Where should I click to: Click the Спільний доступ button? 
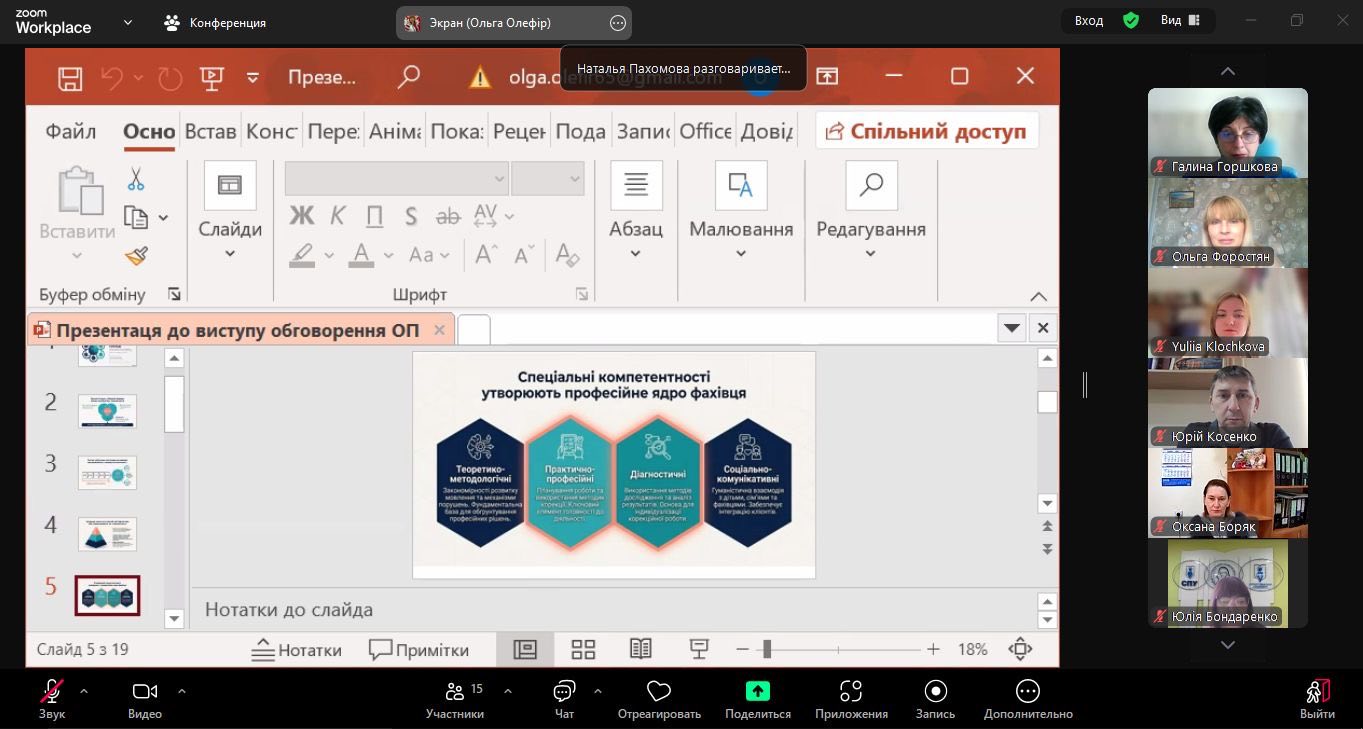(x=926, y=131)
